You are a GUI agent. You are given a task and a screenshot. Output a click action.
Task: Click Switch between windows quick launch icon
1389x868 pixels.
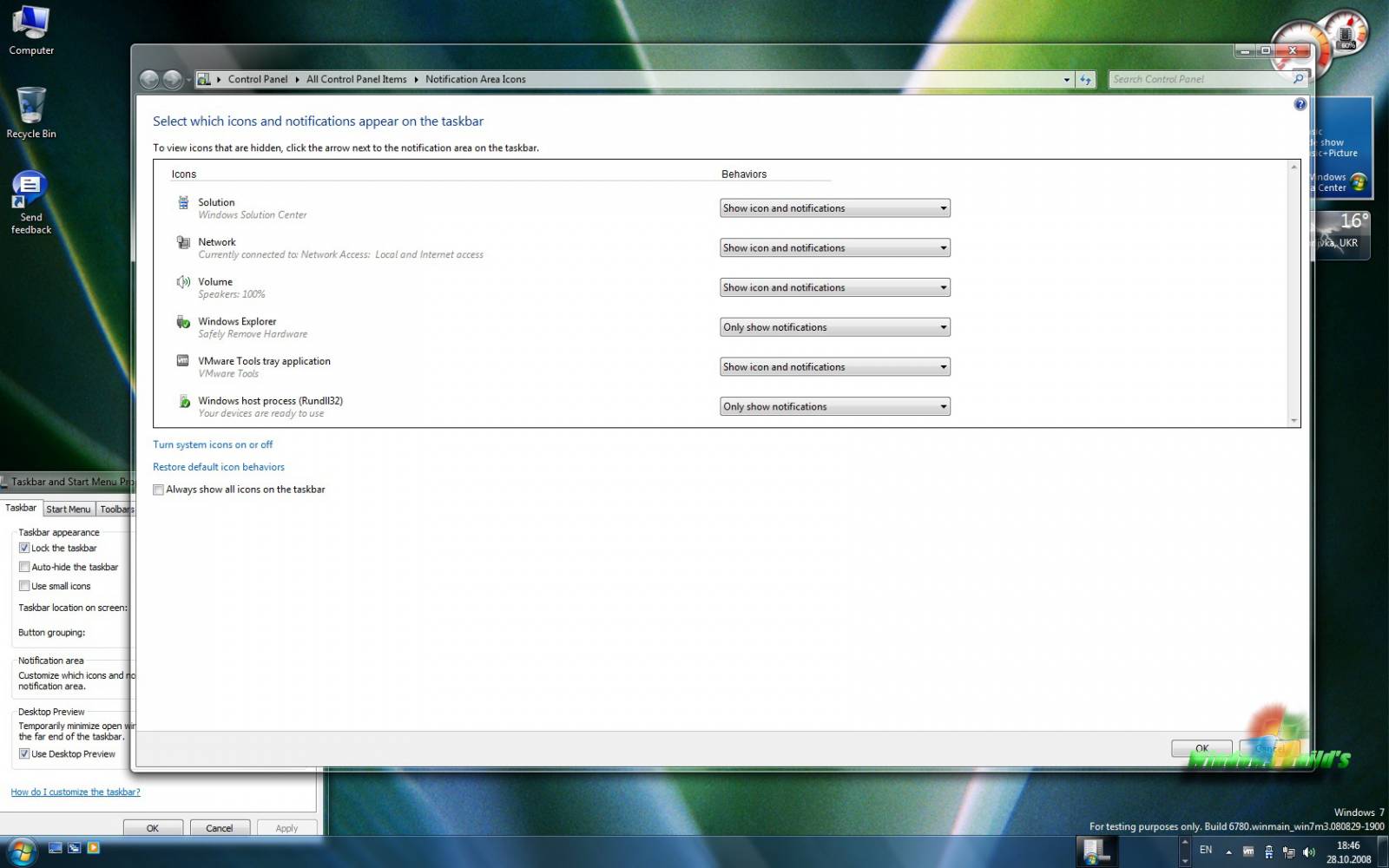tap(75, 848)
